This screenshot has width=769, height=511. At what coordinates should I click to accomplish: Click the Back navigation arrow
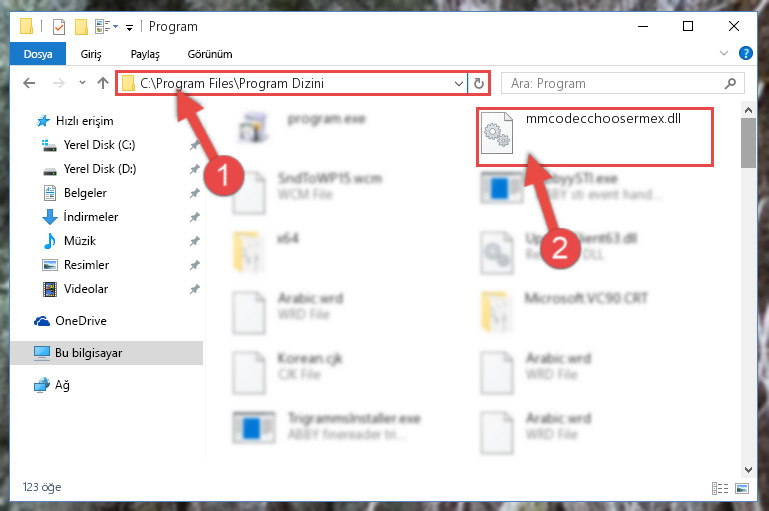point(29,83)
